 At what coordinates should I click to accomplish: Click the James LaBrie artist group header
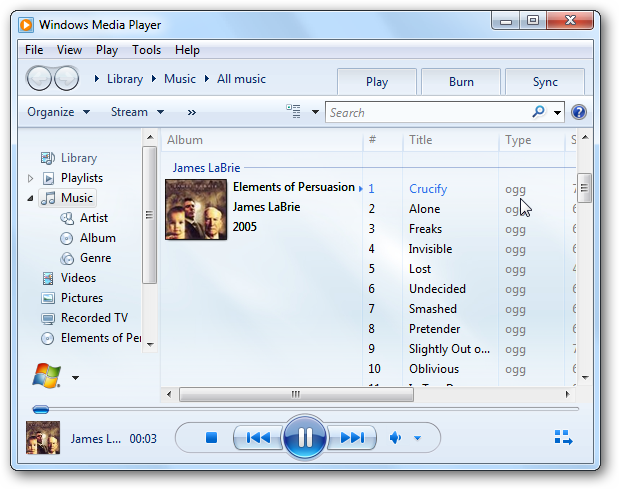[206, 168]
